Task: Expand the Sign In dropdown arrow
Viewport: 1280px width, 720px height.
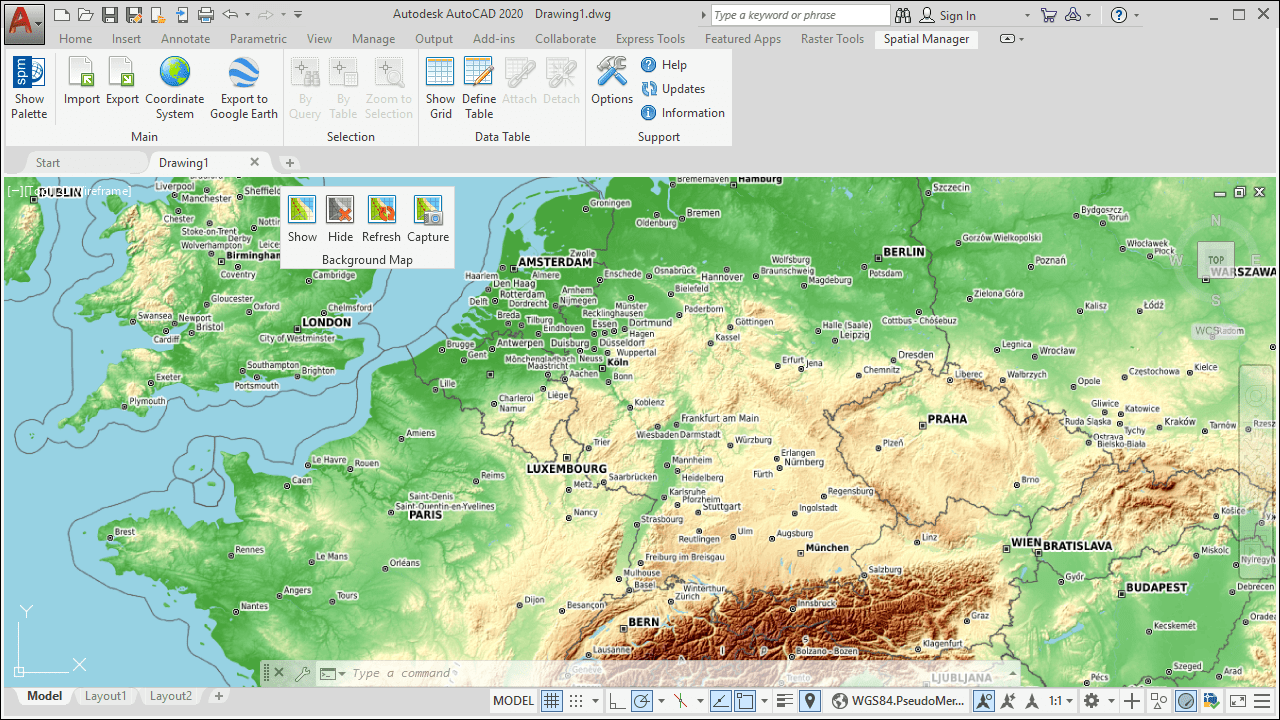Action: pos(1027,15)
